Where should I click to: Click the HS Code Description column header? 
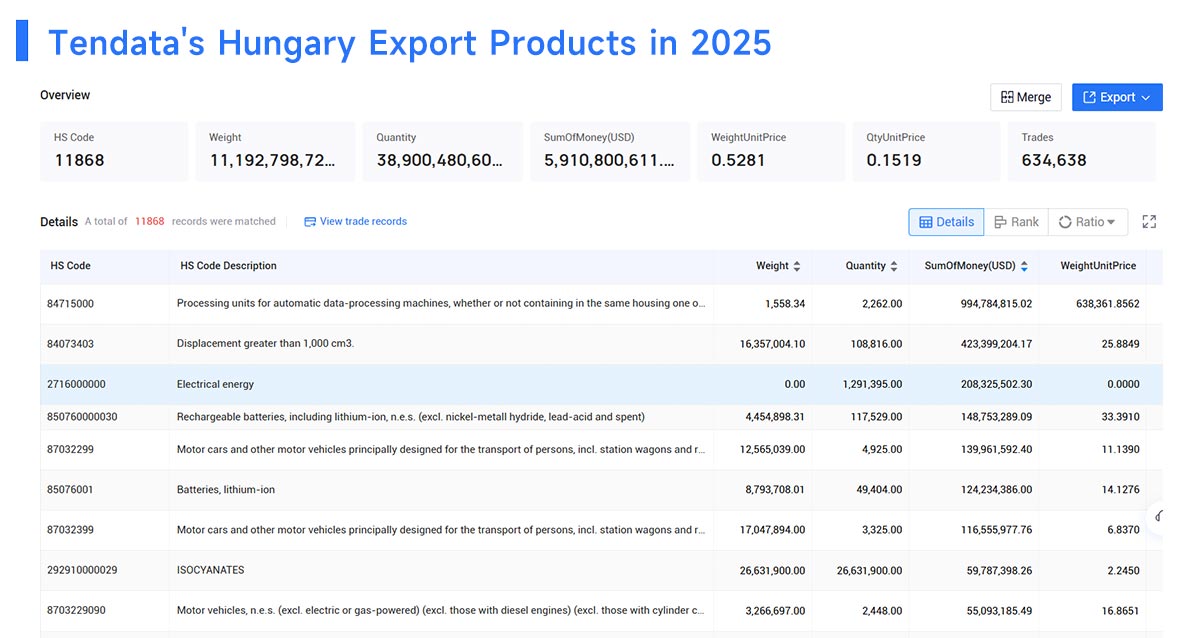[x=228, y=266]
